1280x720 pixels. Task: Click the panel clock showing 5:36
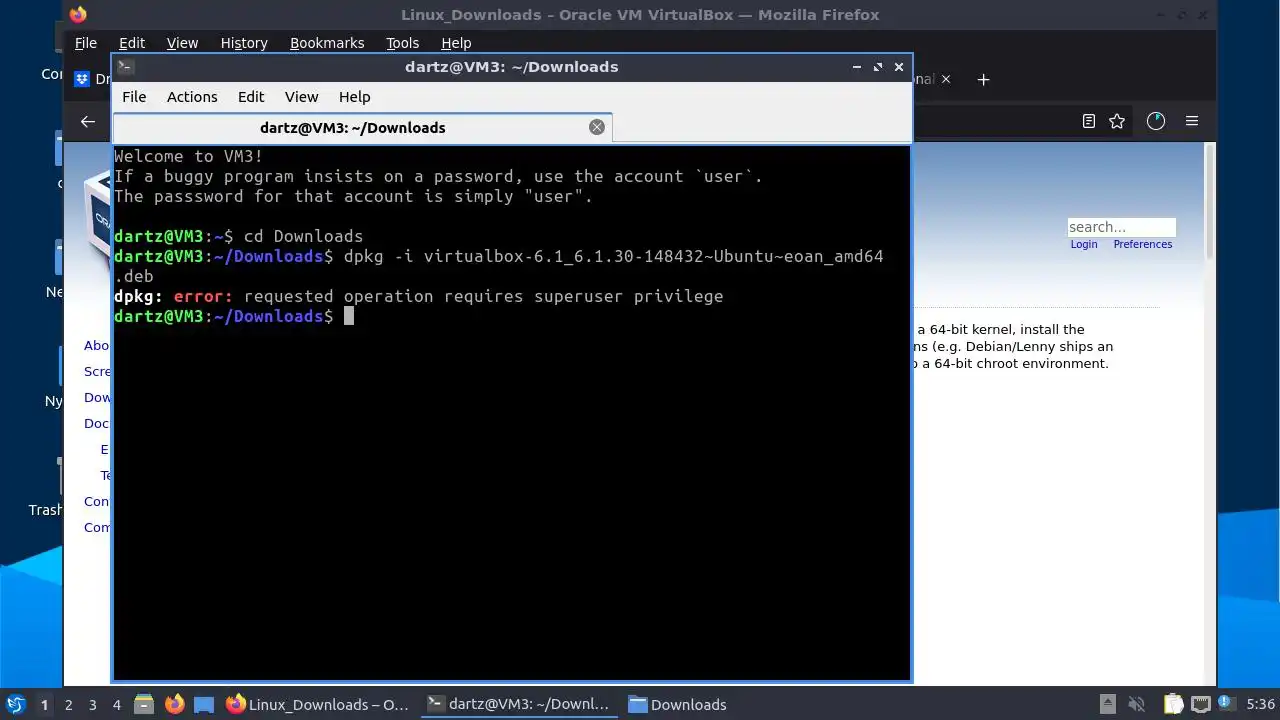click(x=1260, y=704)
